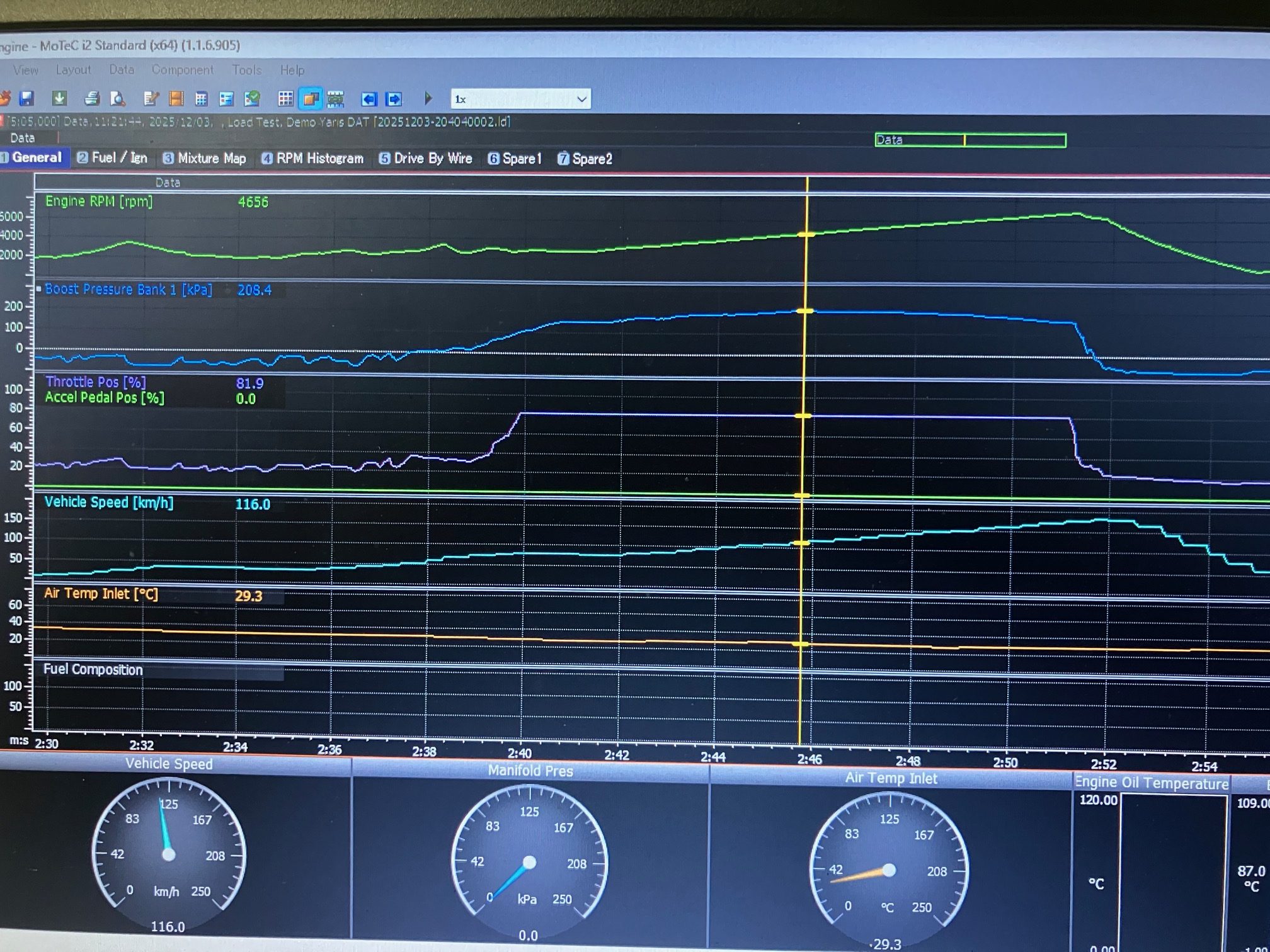This screenshot has height=952, width=1270.
Task: Switch to the Drive By Wire tab
Action: tap(425, 159)
